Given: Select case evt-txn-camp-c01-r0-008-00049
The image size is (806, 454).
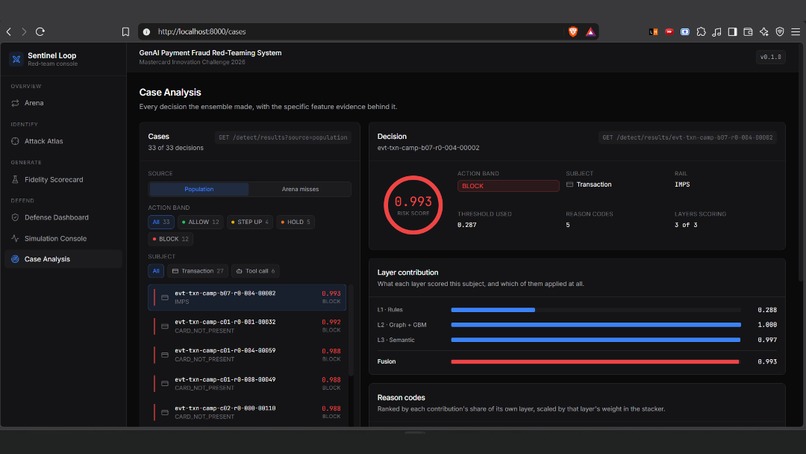Looking at the screenshot, I should pyautogui.click(x=247, y=384).
